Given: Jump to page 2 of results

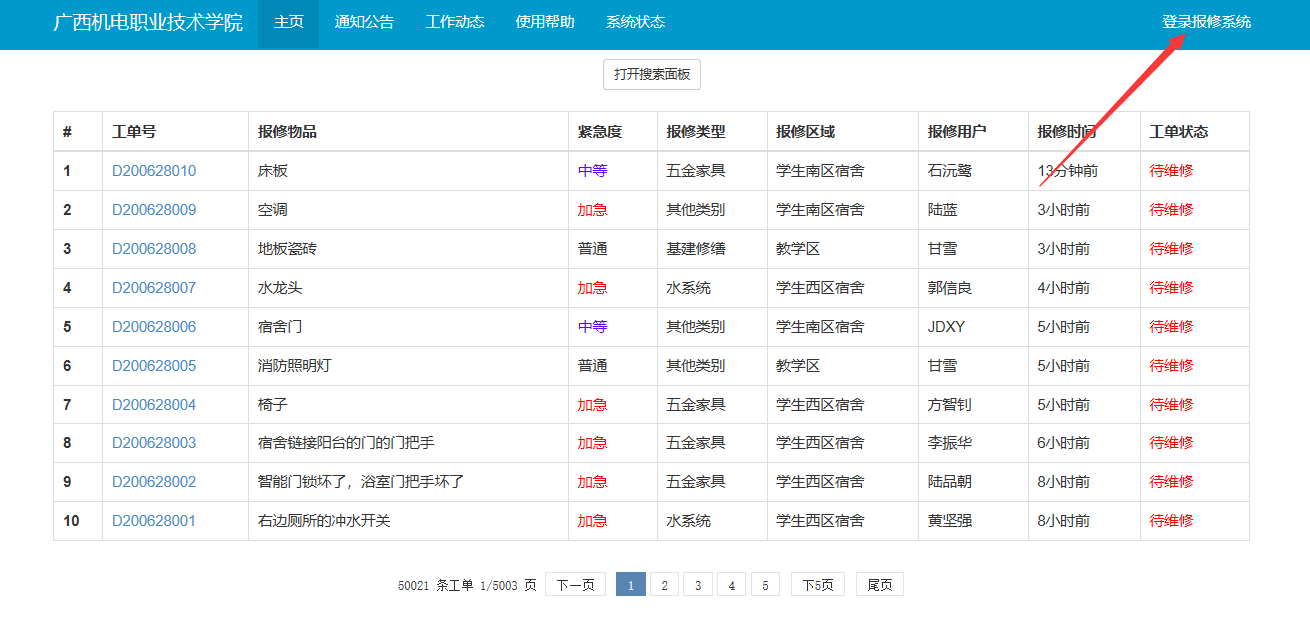Looking at the screenshot, I should [x=664, y=585].
